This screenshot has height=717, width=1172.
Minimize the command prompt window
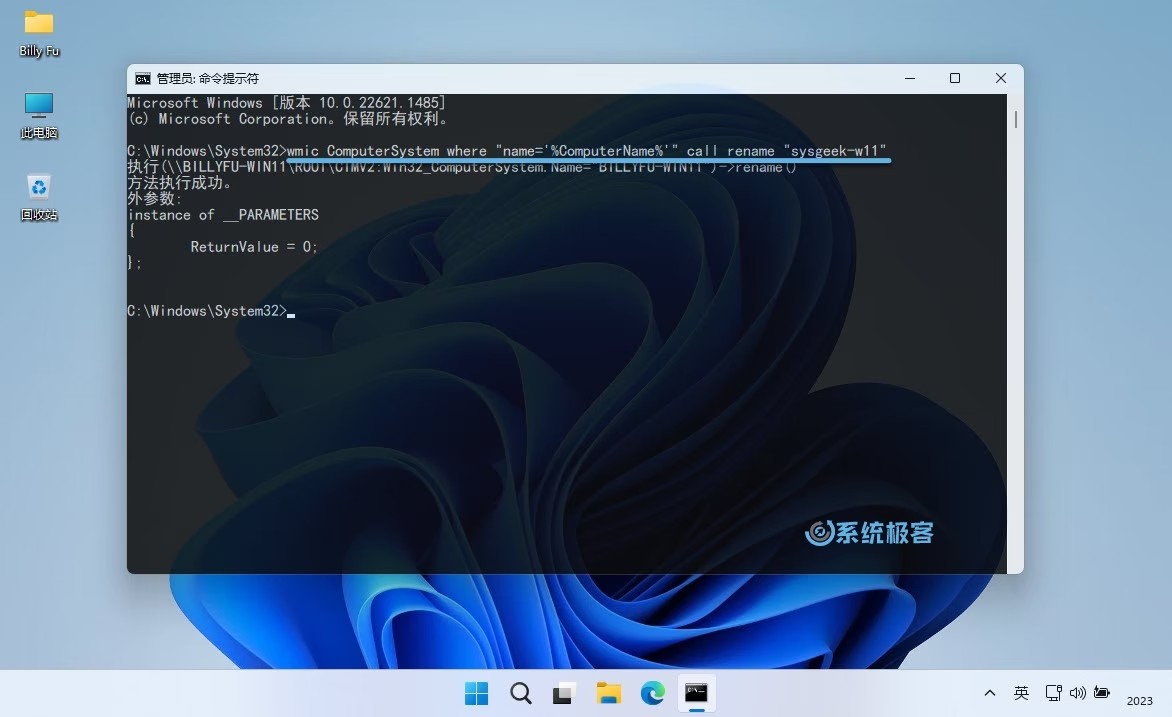[910, 79]
